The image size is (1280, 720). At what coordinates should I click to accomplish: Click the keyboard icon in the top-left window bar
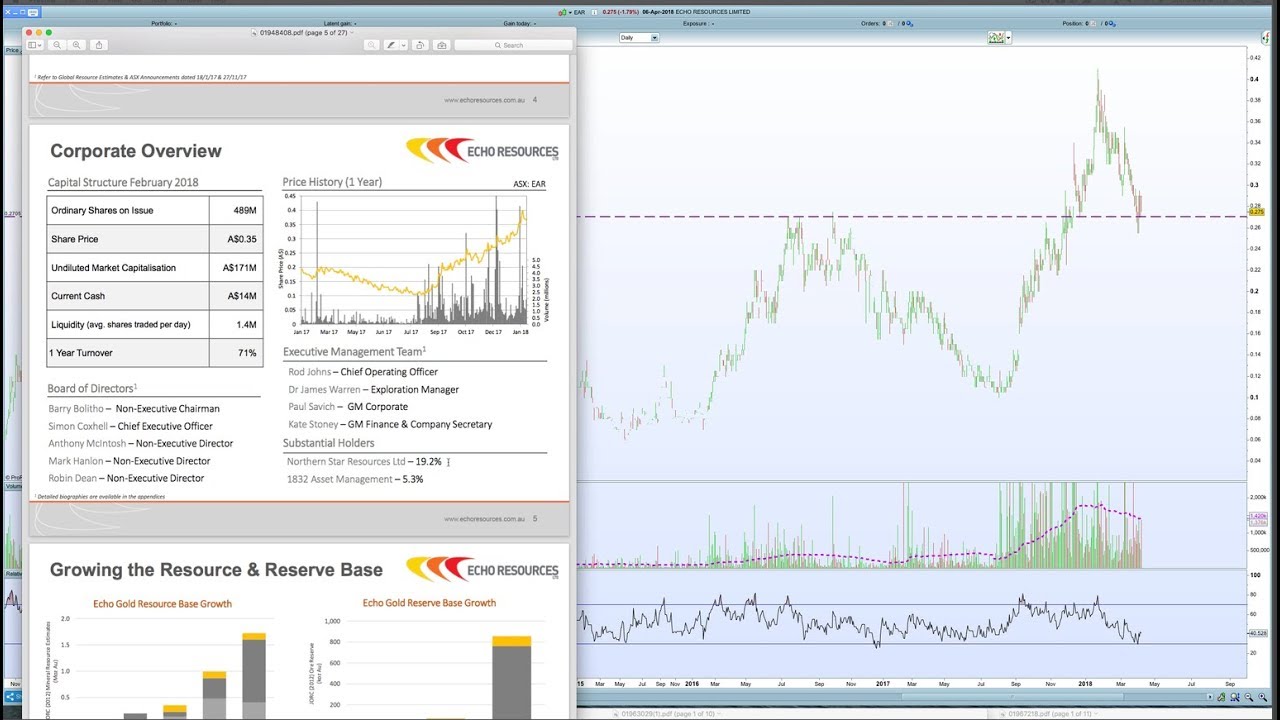point(33,11)
